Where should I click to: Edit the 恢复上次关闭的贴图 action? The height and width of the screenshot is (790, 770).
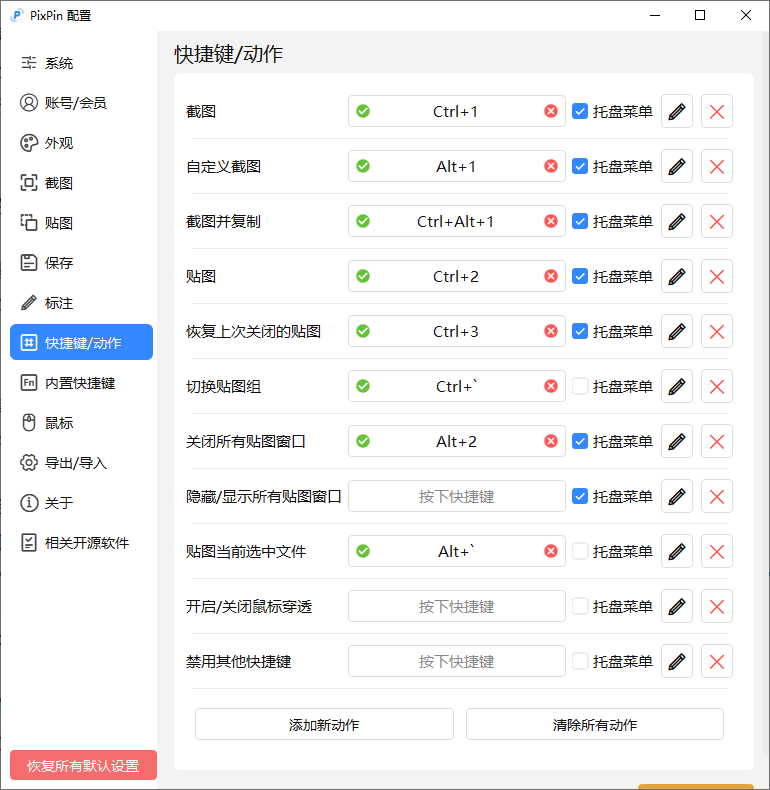point(677,332)
